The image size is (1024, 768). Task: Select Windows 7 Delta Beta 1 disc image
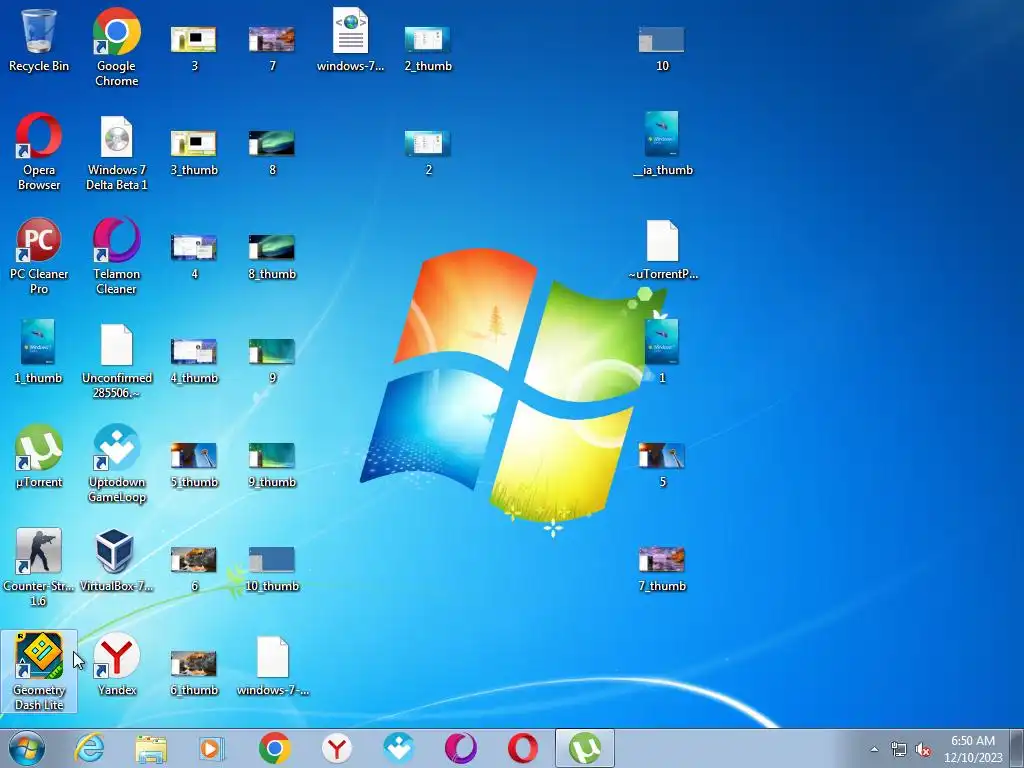point(116,153)
